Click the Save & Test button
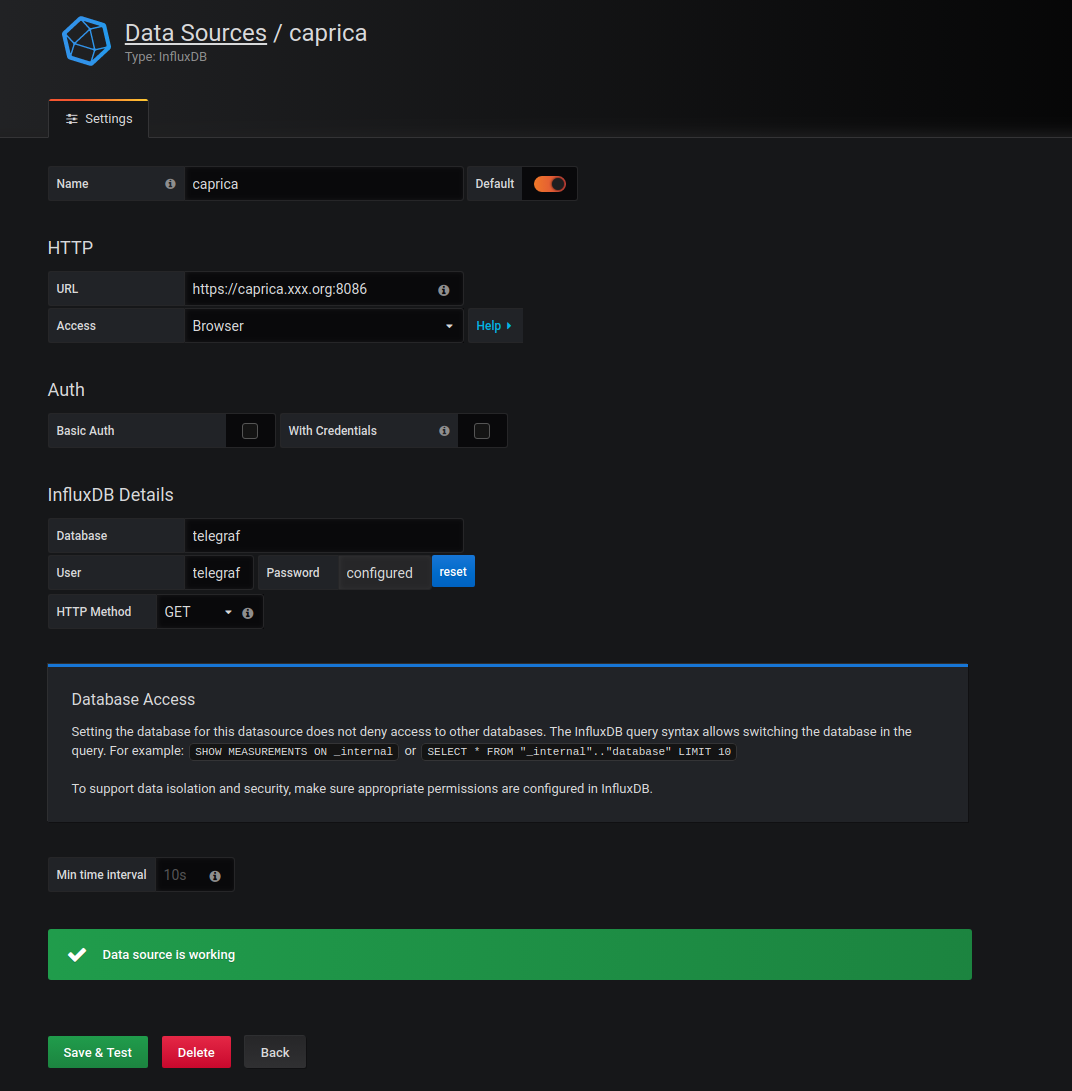This screenshot has height=1091, width=1072. pos(98,1052)
